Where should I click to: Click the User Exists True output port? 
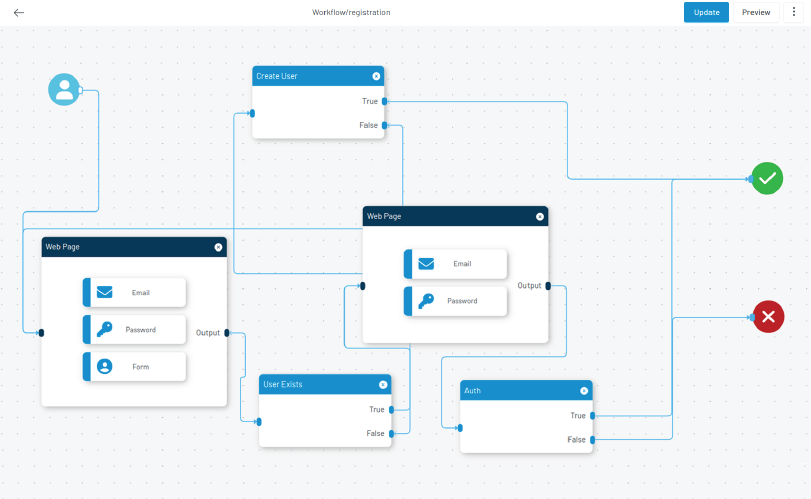click(x=392, y=410)
